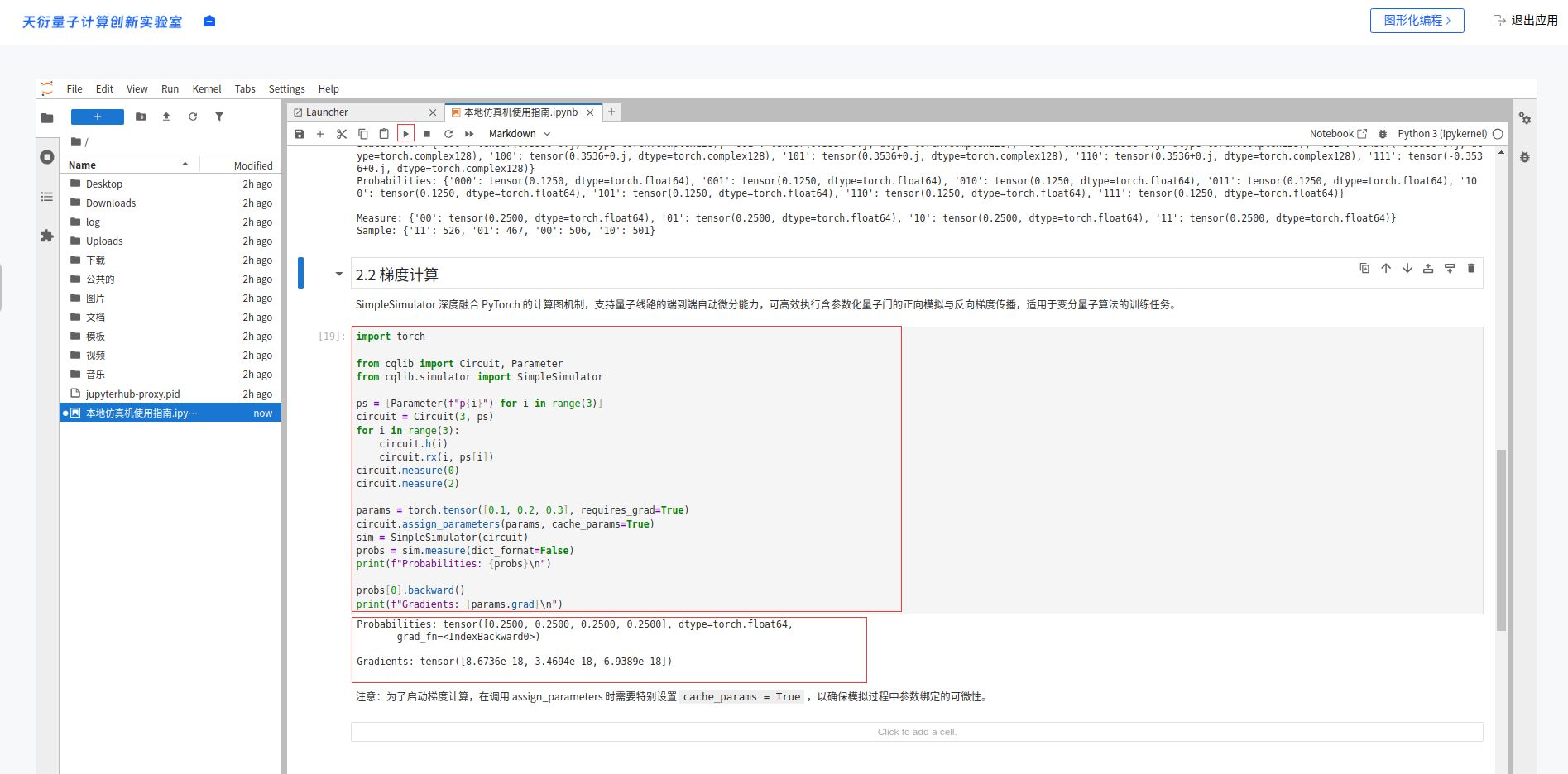Open the 图片 folder
Screen dimensions: 1568x774
point(170,299)
